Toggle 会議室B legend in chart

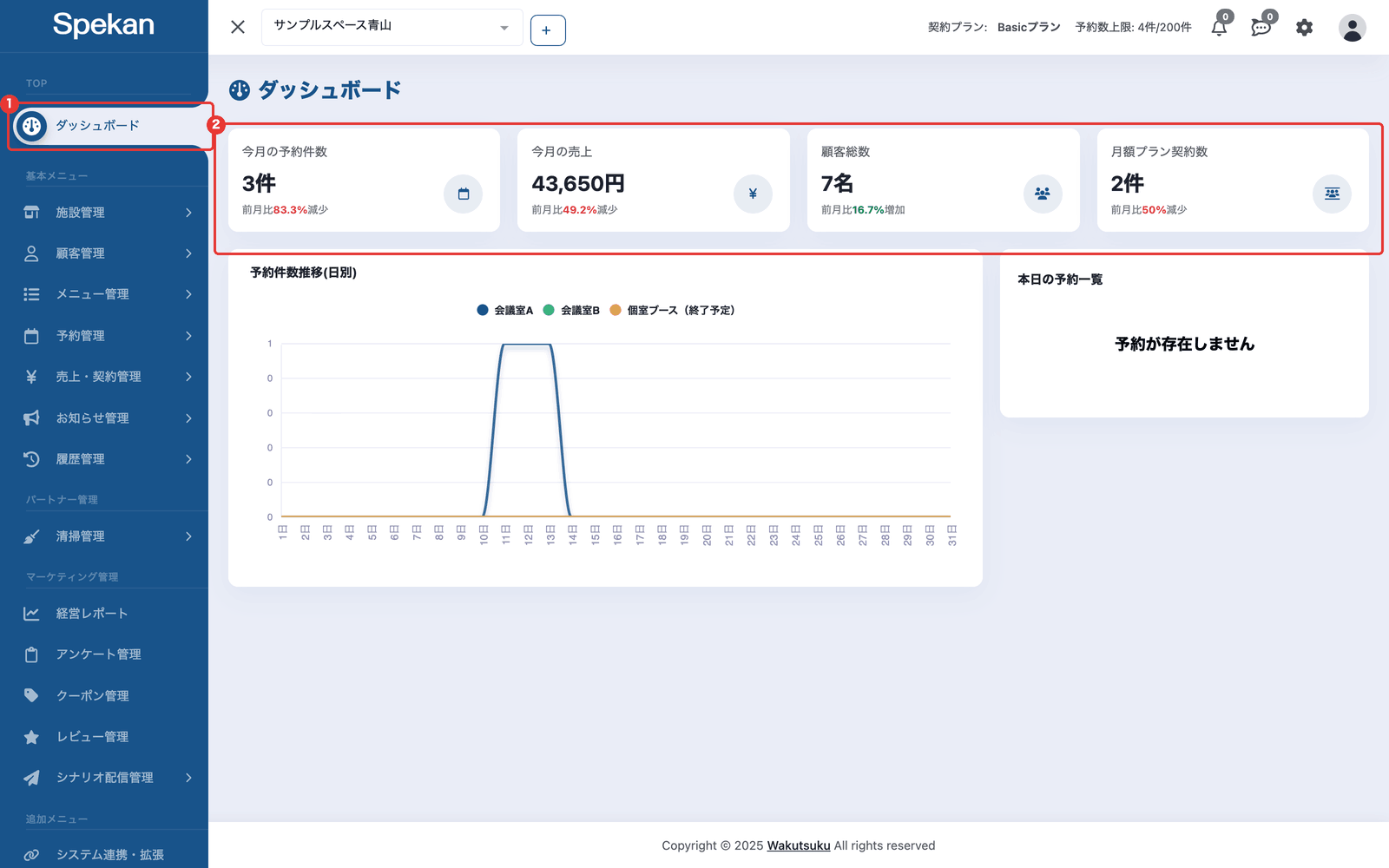(x=571, y=310)
